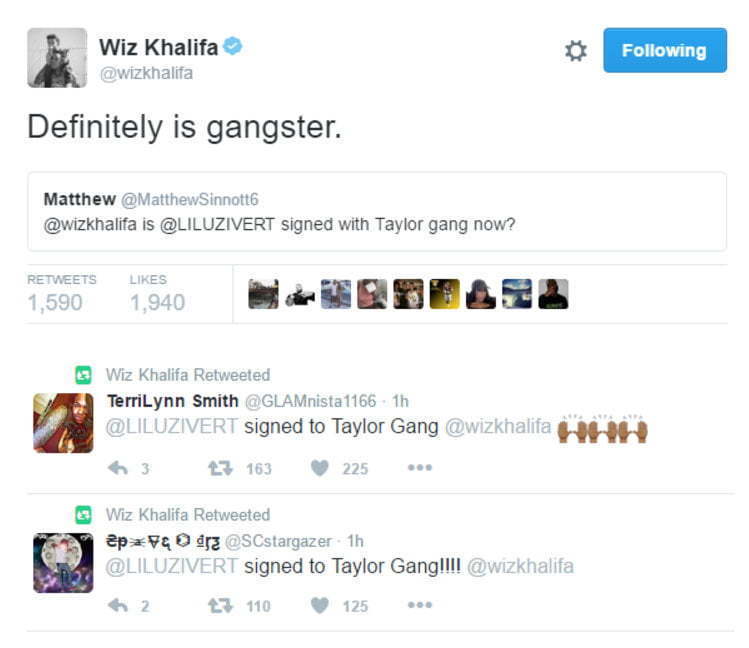Viewport: 749px width, 648px height.
Task: Click TerriLynn Smith's avatar picture
Action: click(63, 423)
